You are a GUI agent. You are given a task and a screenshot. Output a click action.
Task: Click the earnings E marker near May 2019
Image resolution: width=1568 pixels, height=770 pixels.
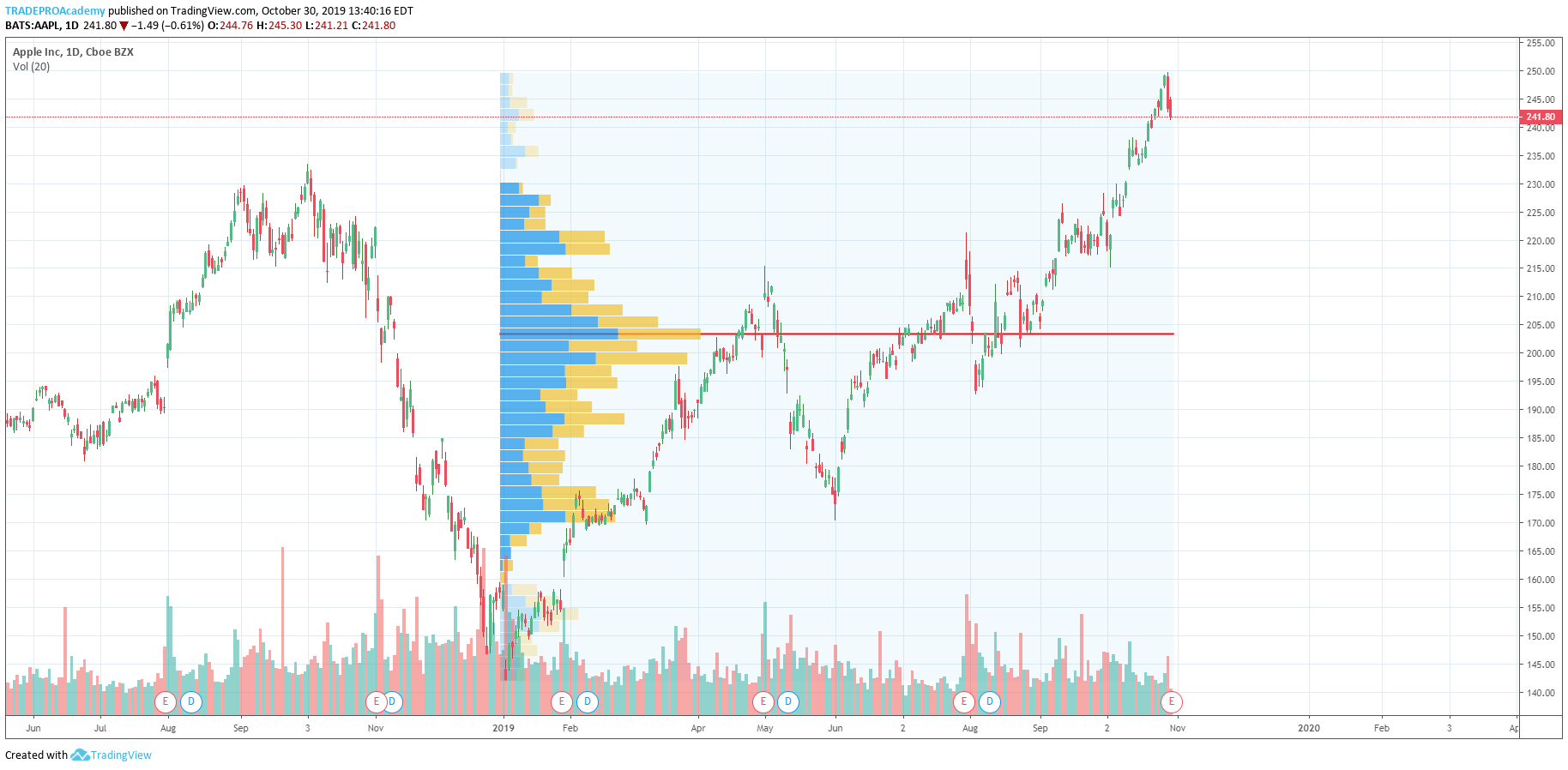click(x=763, y=702)
